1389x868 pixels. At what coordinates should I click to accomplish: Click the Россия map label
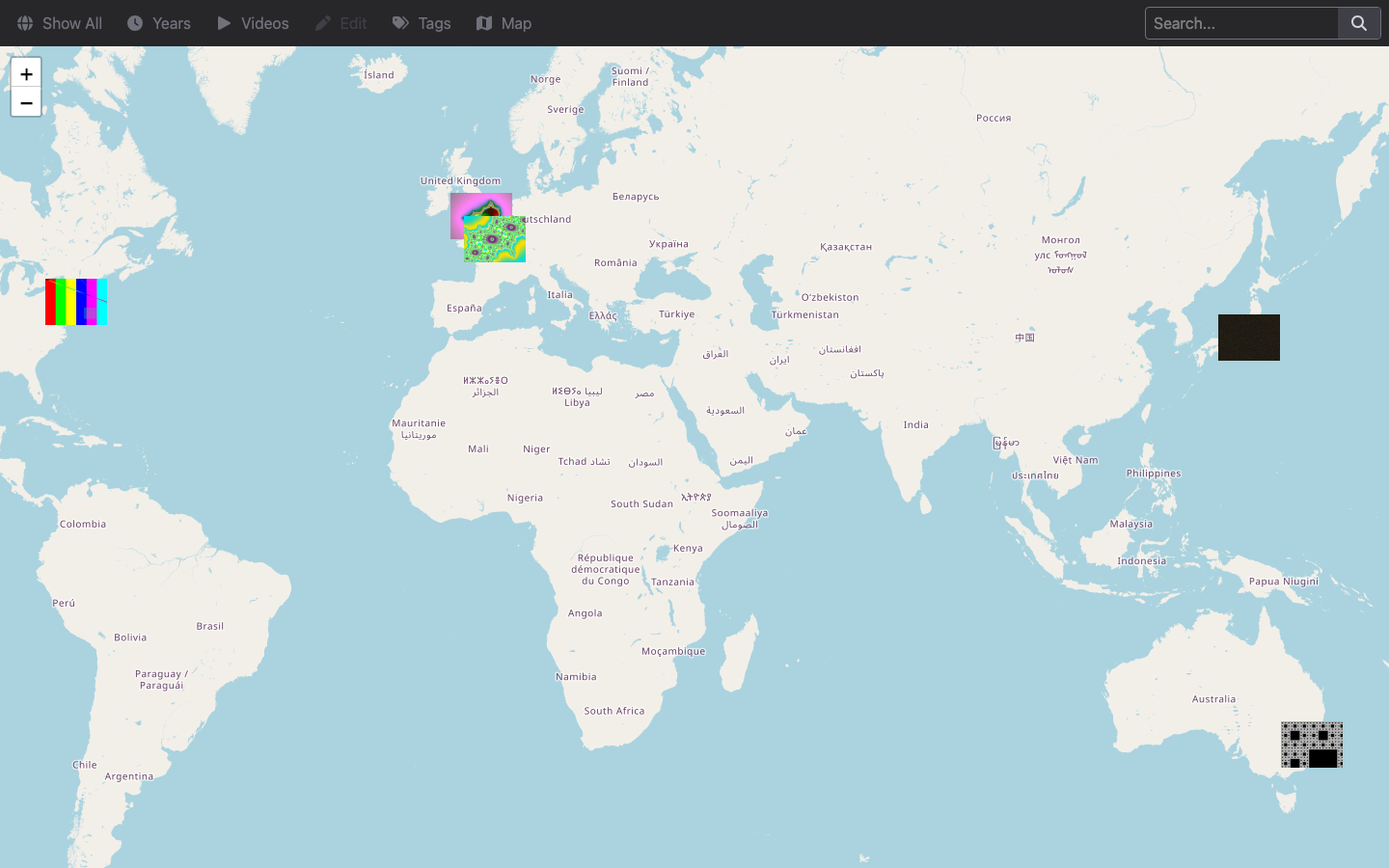994,118
